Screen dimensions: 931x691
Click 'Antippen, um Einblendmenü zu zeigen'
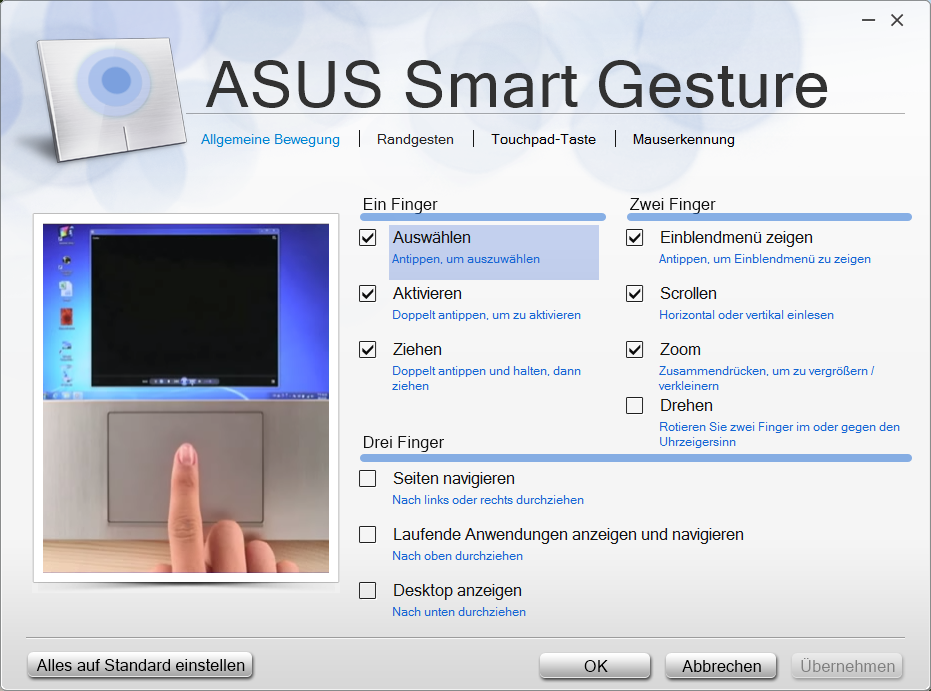765,259
